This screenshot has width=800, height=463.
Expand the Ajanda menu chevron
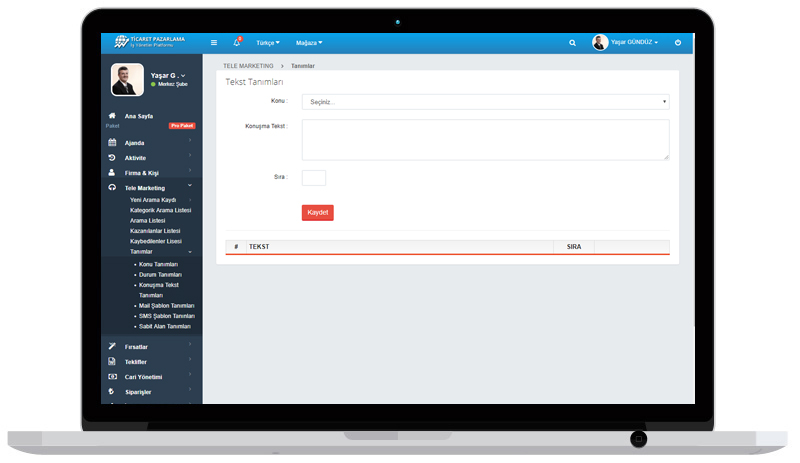pos(190,140)
